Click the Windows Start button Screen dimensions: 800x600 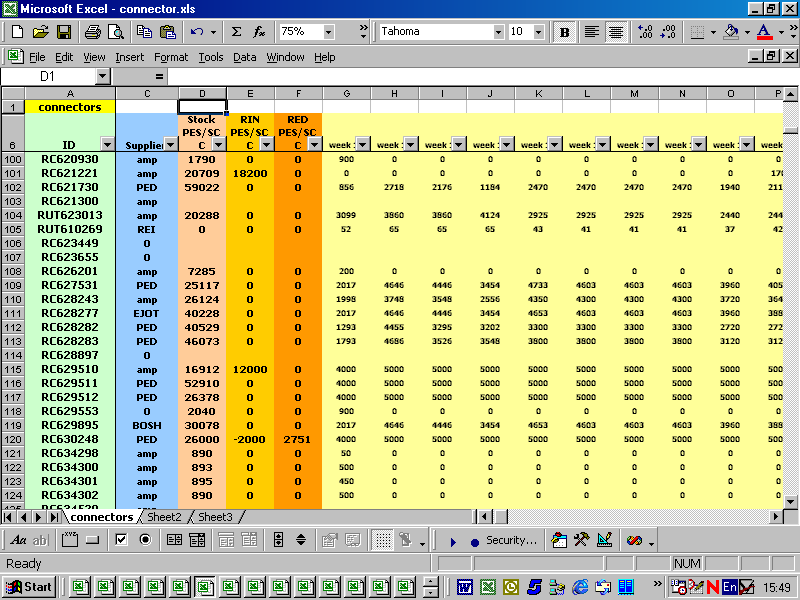pyautogui.click(x=29, y=587)
